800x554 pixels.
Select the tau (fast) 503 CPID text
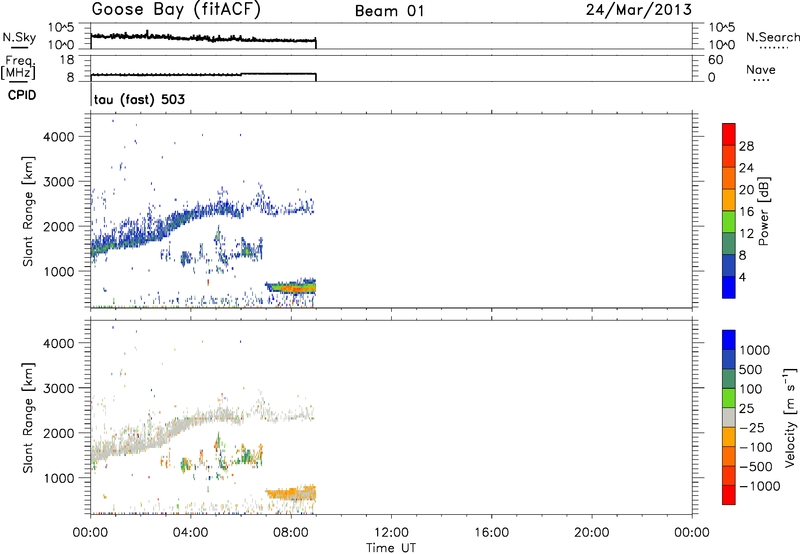(139, 99)
